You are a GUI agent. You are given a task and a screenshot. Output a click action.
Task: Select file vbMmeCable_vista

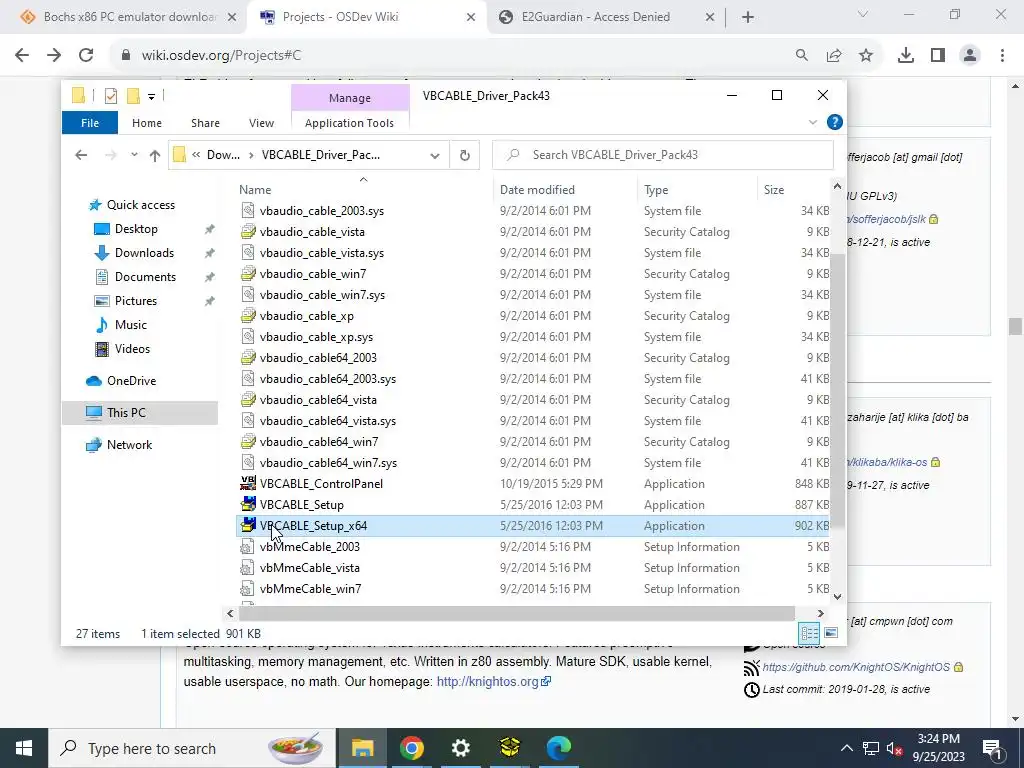click(310, 568)
